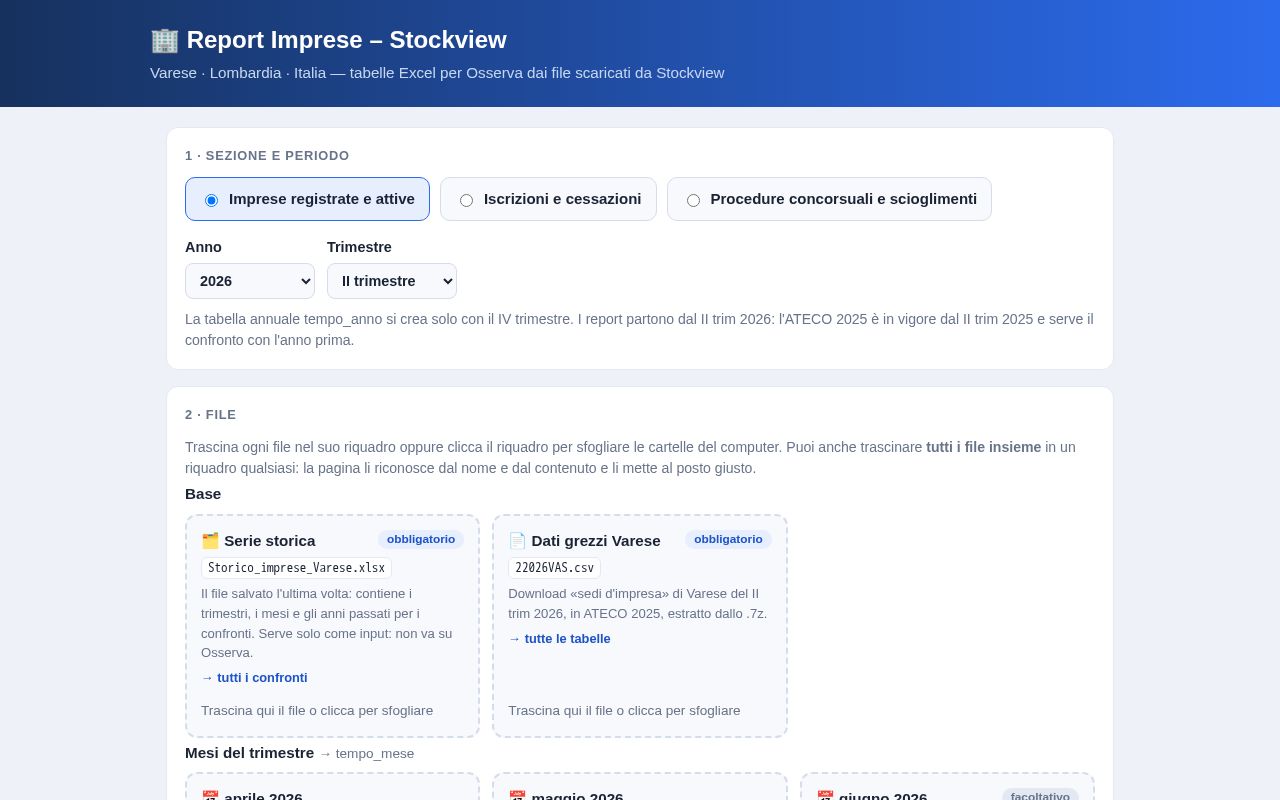Follow the 'tutti i confronti' link
The height and width of the screenshot is (800, 1280).
254,678
